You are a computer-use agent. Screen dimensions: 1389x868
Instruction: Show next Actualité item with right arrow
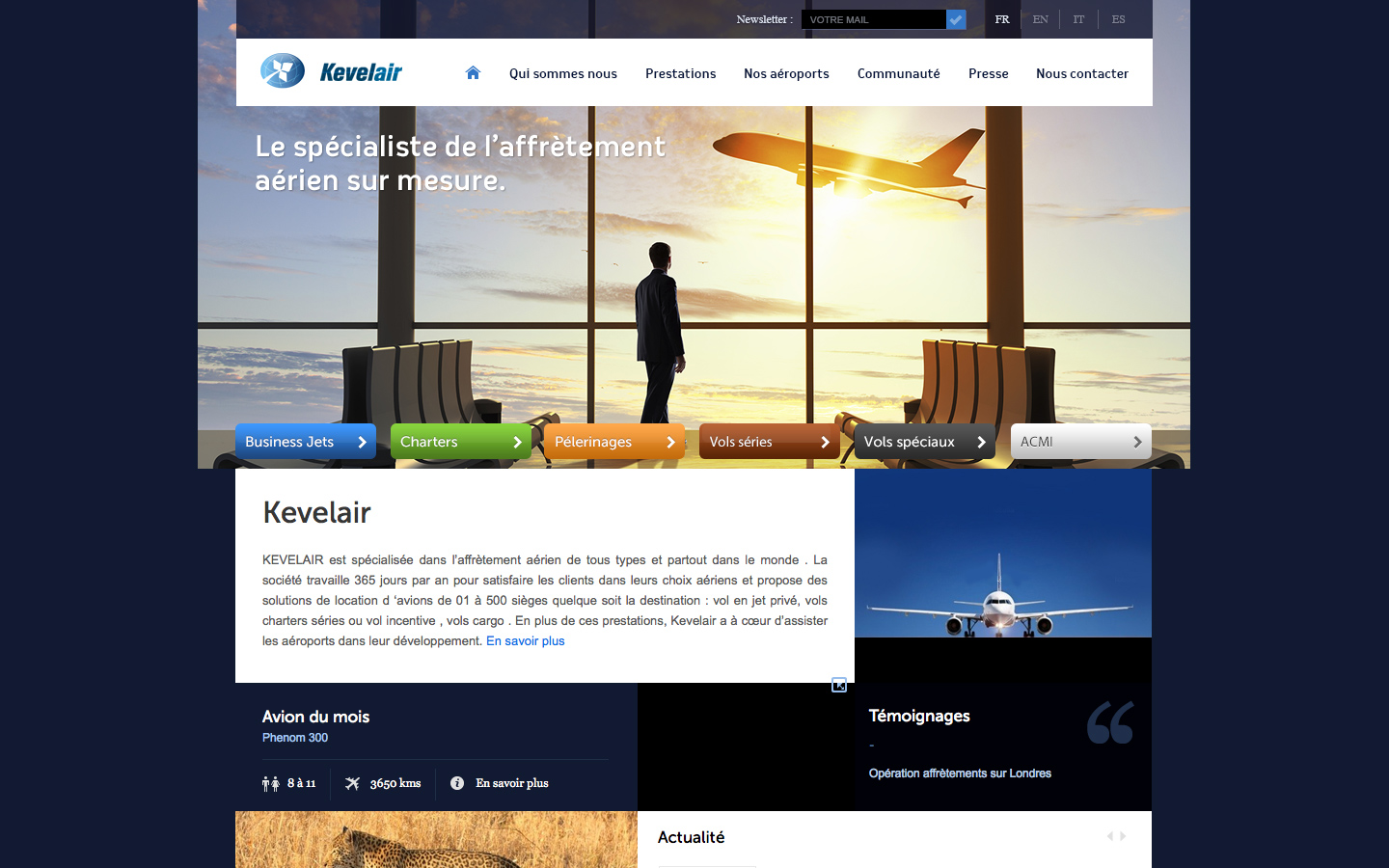pyautogui.click(x=1123, y=836)
